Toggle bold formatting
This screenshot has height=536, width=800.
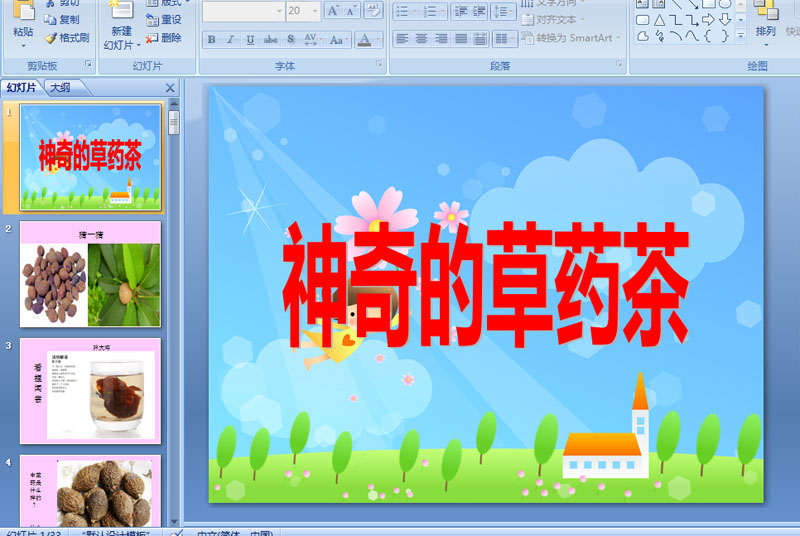pyautogui.click(x=211, y=40)
